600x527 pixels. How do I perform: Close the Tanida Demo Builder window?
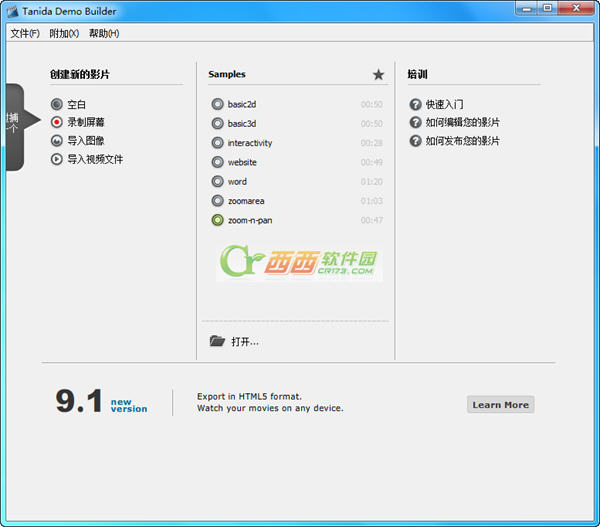pyautogui.click(x=576, y=8)
